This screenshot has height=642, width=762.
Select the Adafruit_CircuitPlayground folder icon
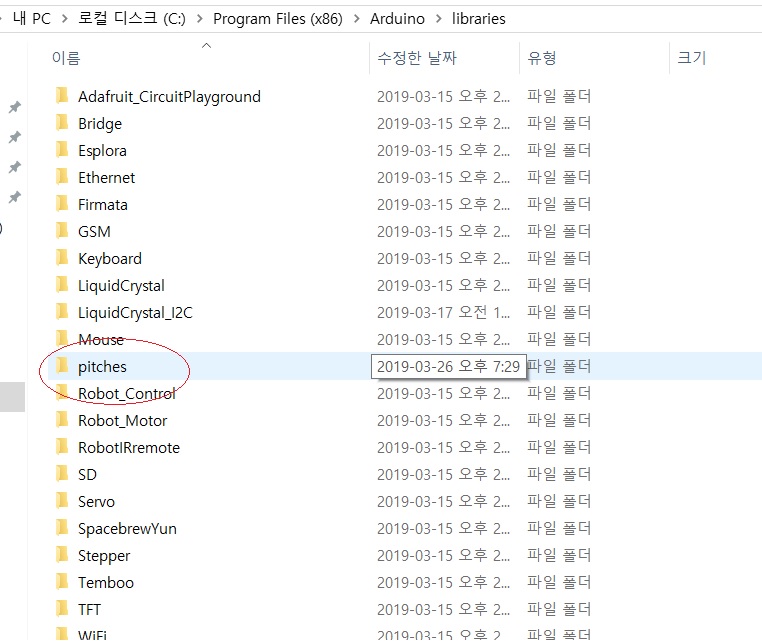[x=62, y=95]
